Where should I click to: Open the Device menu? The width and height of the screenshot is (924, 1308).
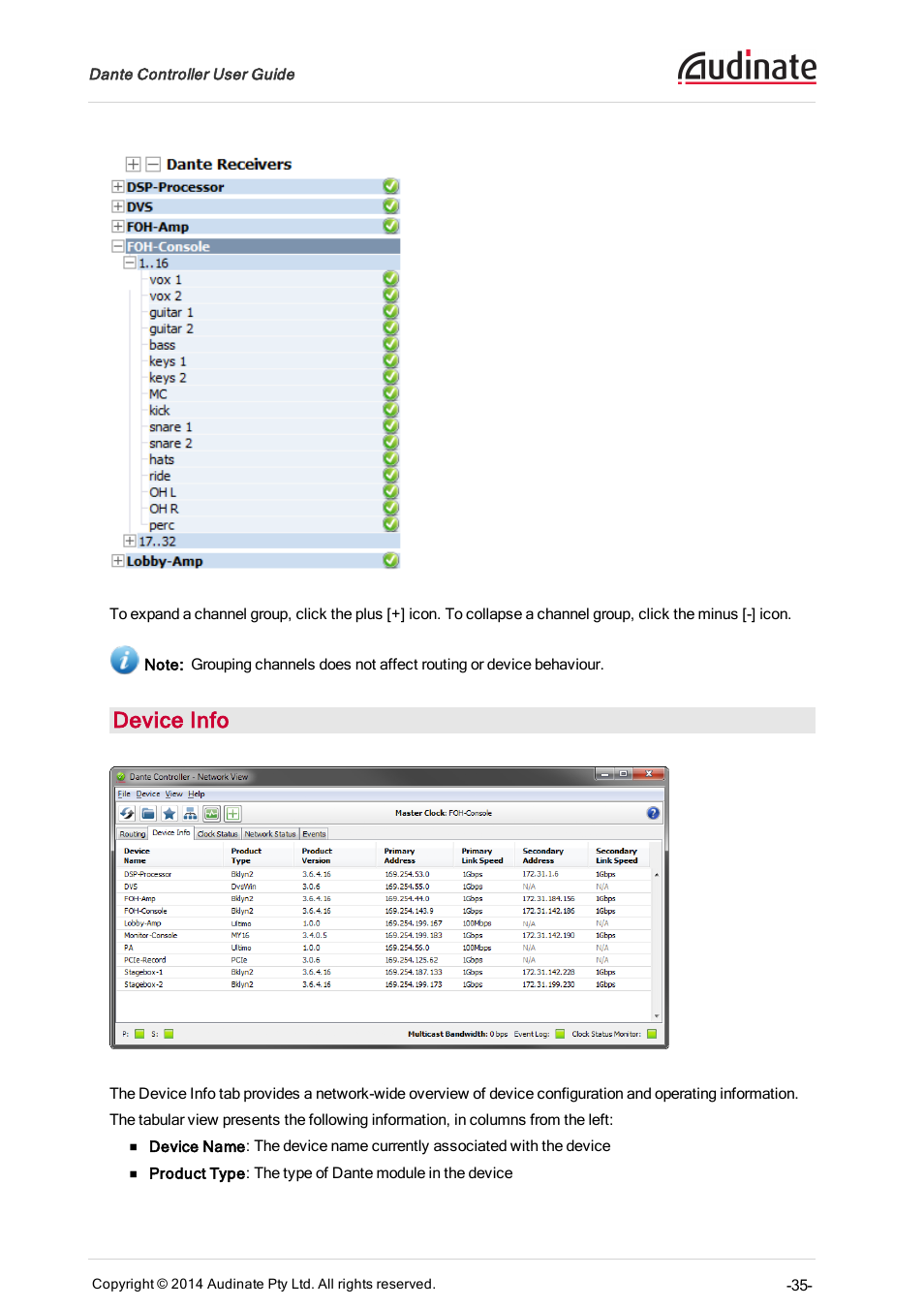[148, 794]
